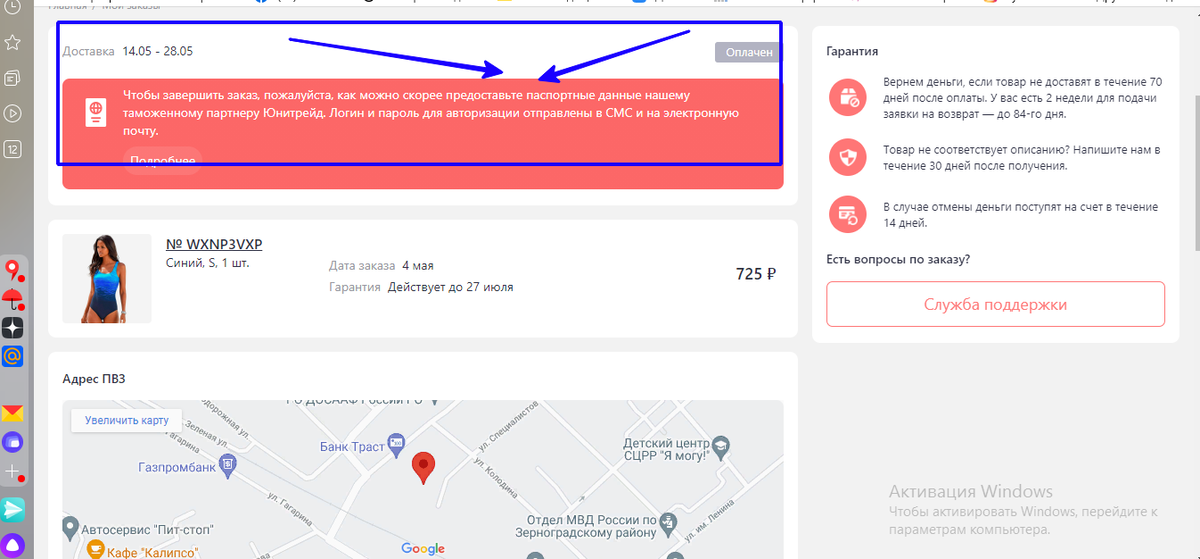Screen dimensions: 1200x559
Task: Click the Подробнее button in red banner
Action: pos(163,160)
